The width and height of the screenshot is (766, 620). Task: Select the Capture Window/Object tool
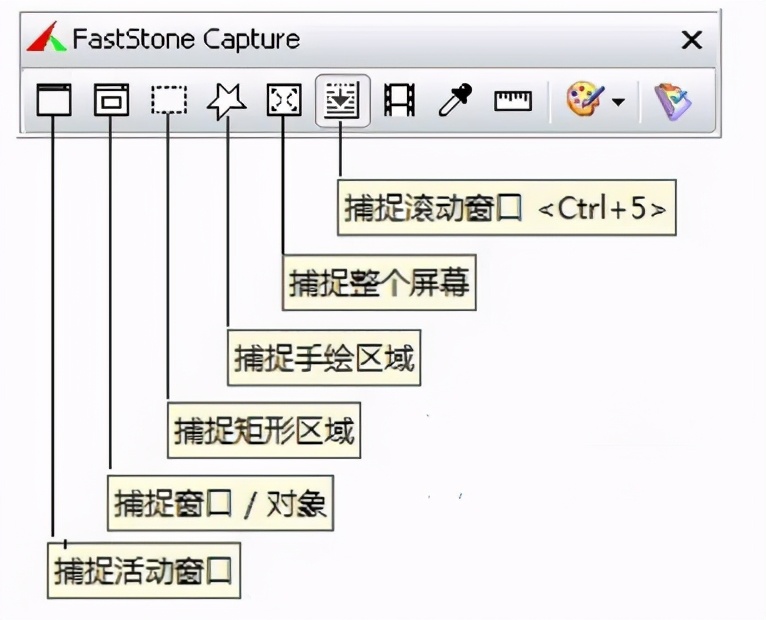click(x=111, y=100)
